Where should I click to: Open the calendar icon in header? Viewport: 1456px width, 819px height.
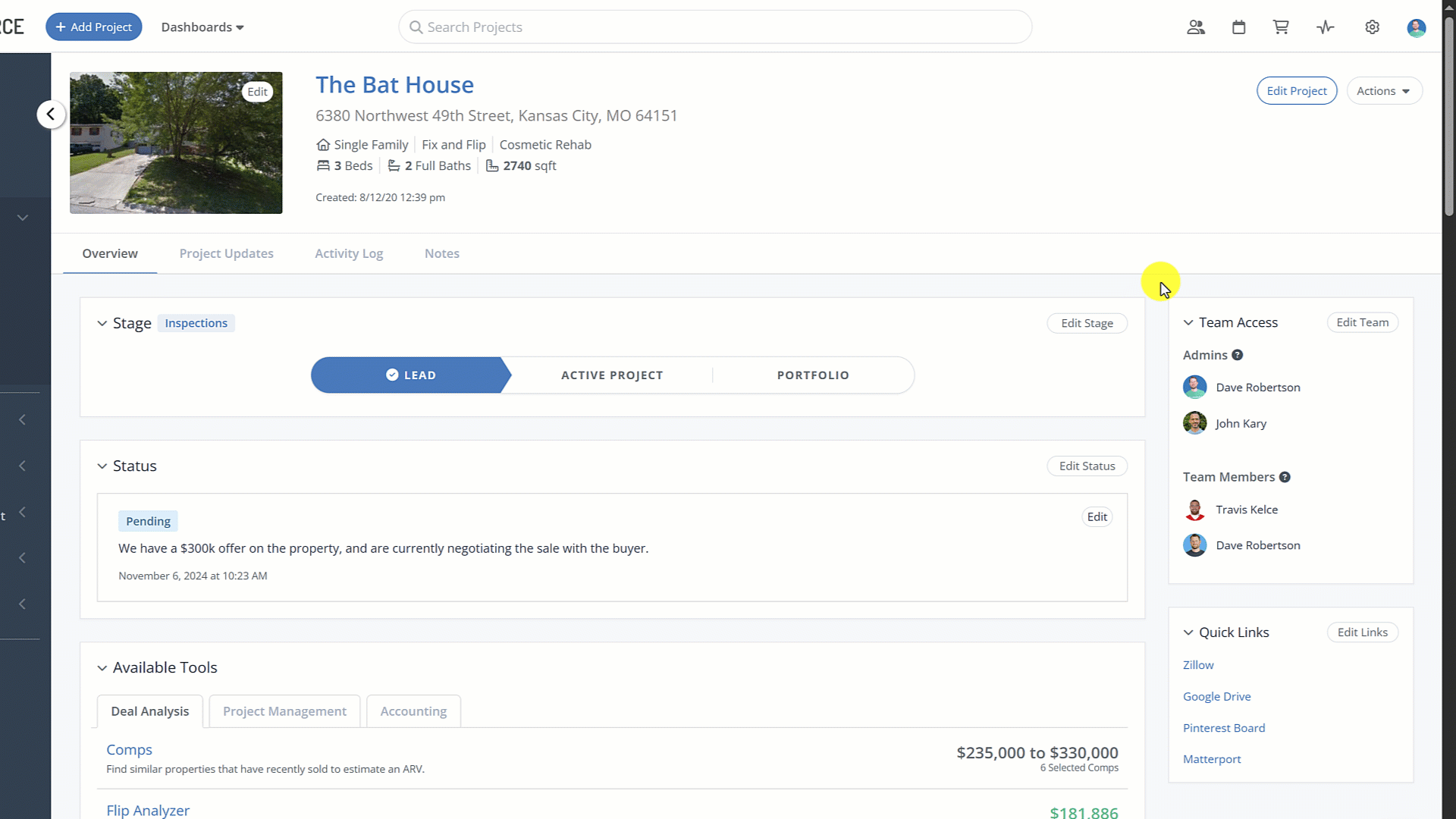1239,27
